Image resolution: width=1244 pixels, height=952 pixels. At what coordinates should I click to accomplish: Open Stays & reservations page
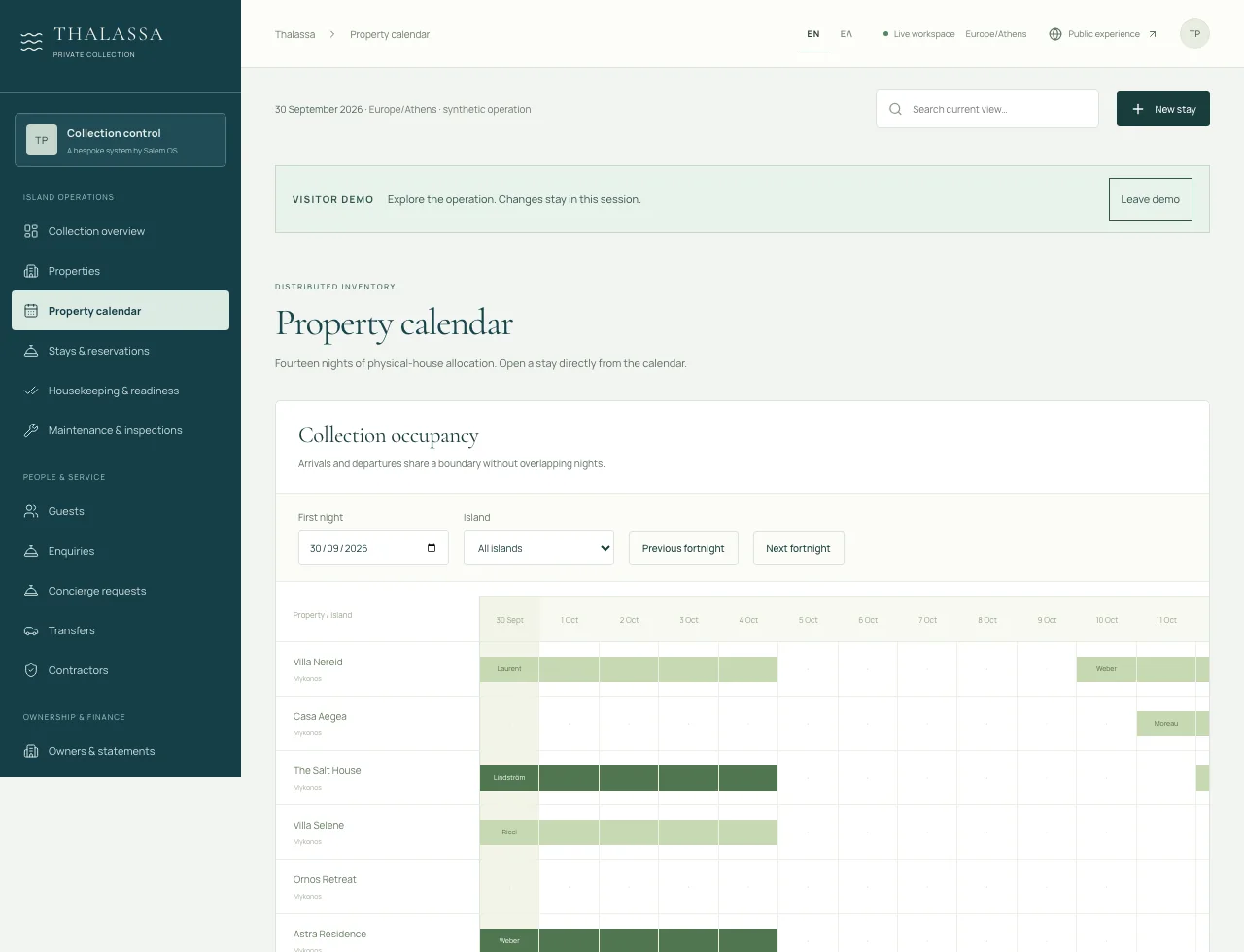point(121,351)
